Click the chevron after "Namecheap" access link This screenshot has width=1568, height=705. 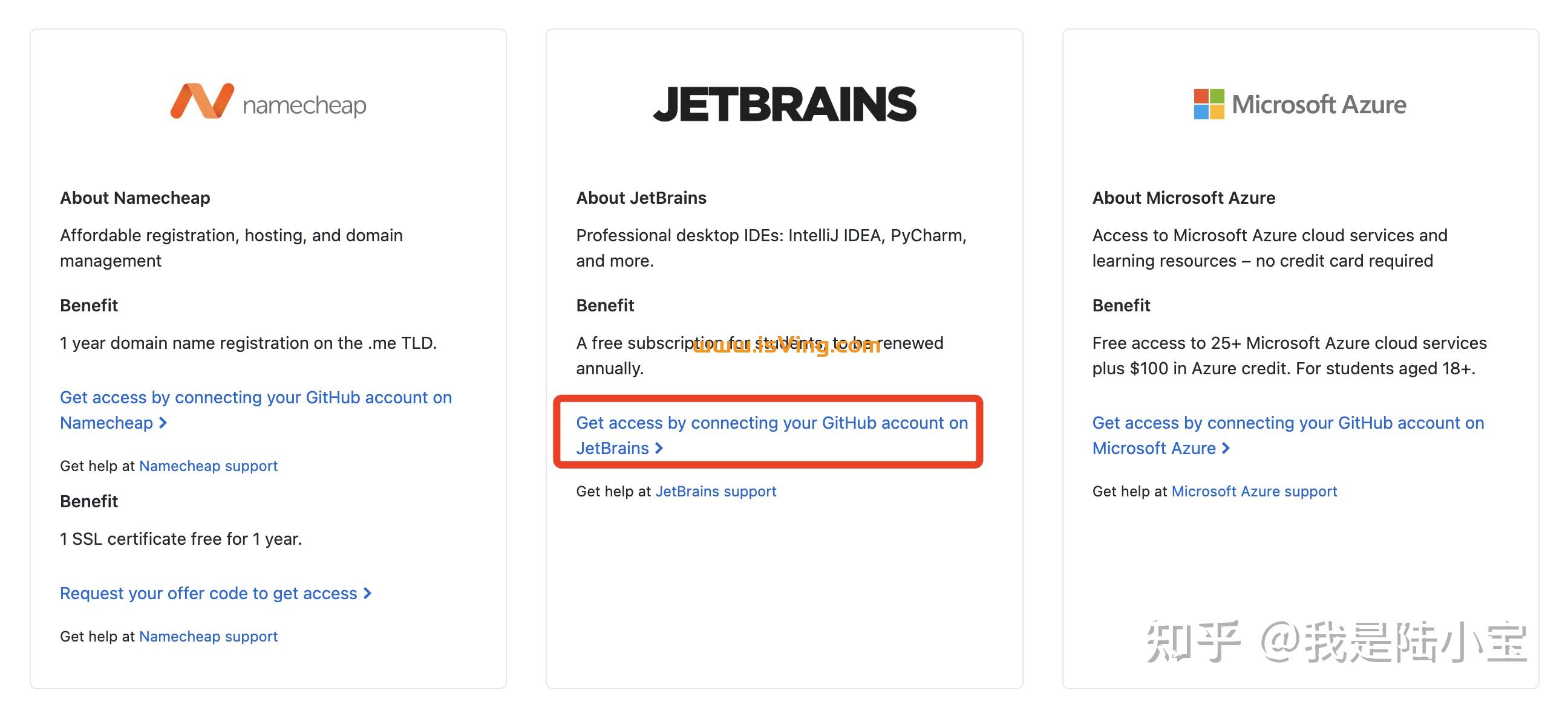coord(163,423)
